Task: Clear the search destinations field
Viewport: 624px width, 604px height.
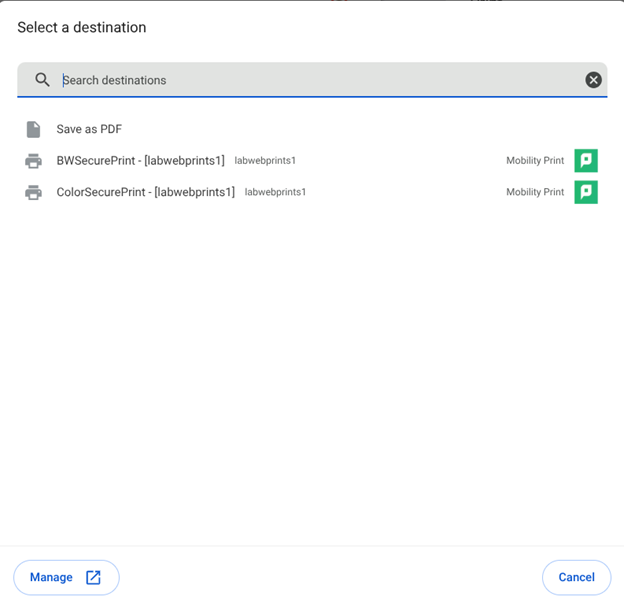Action: [593, 80]
